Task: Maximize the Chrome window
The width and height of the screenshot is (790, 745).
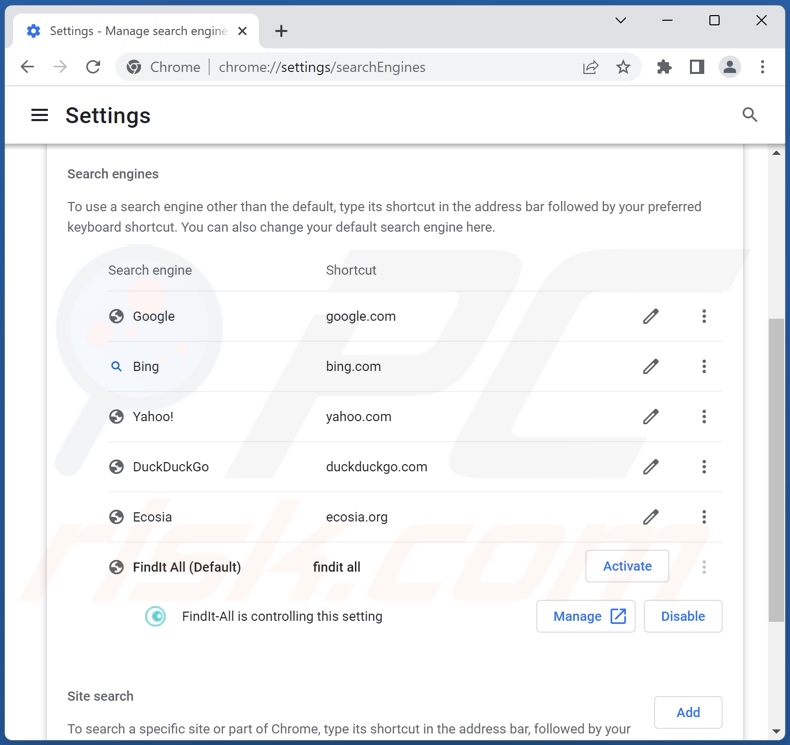Action: pos(714,20)
